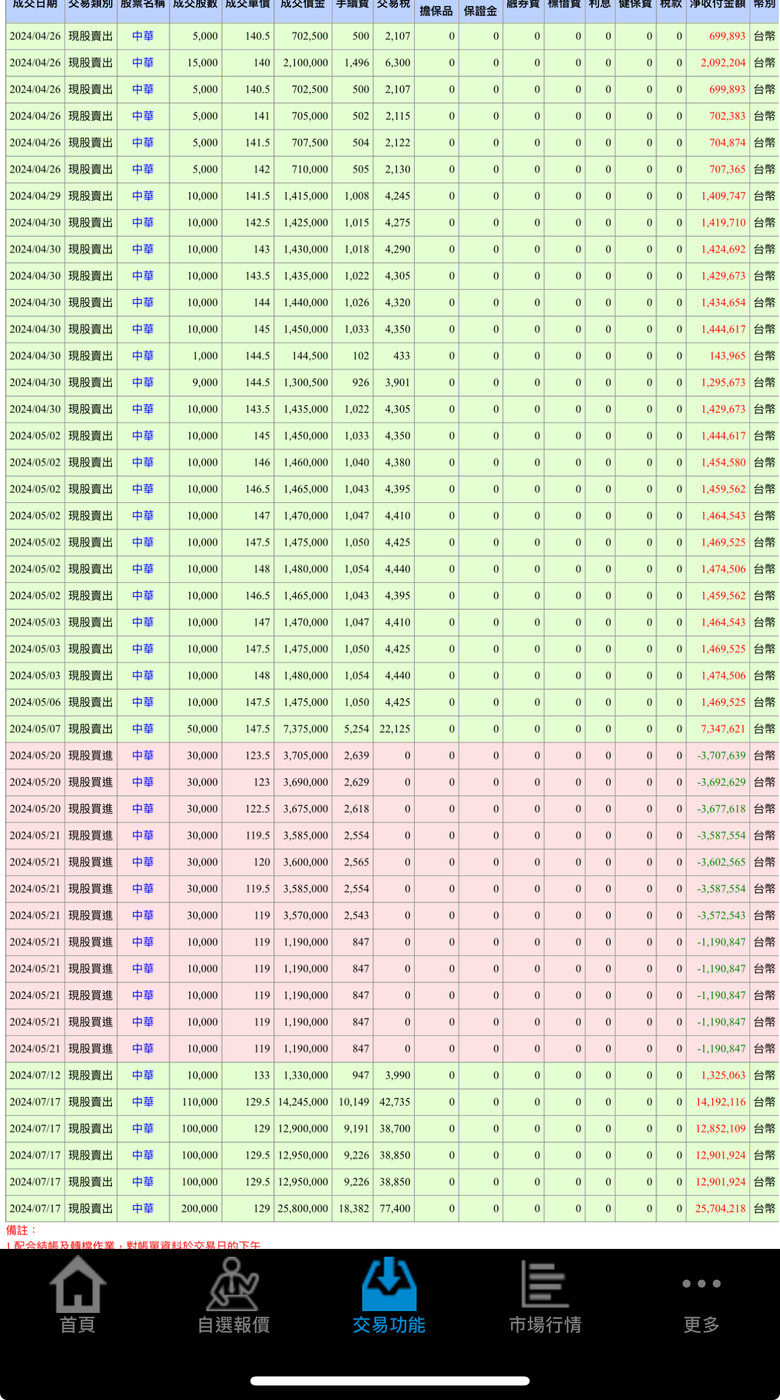Switch to the 市場行情 market tab
This screenshot has height=1400, width=780.
click(545, 1294)
